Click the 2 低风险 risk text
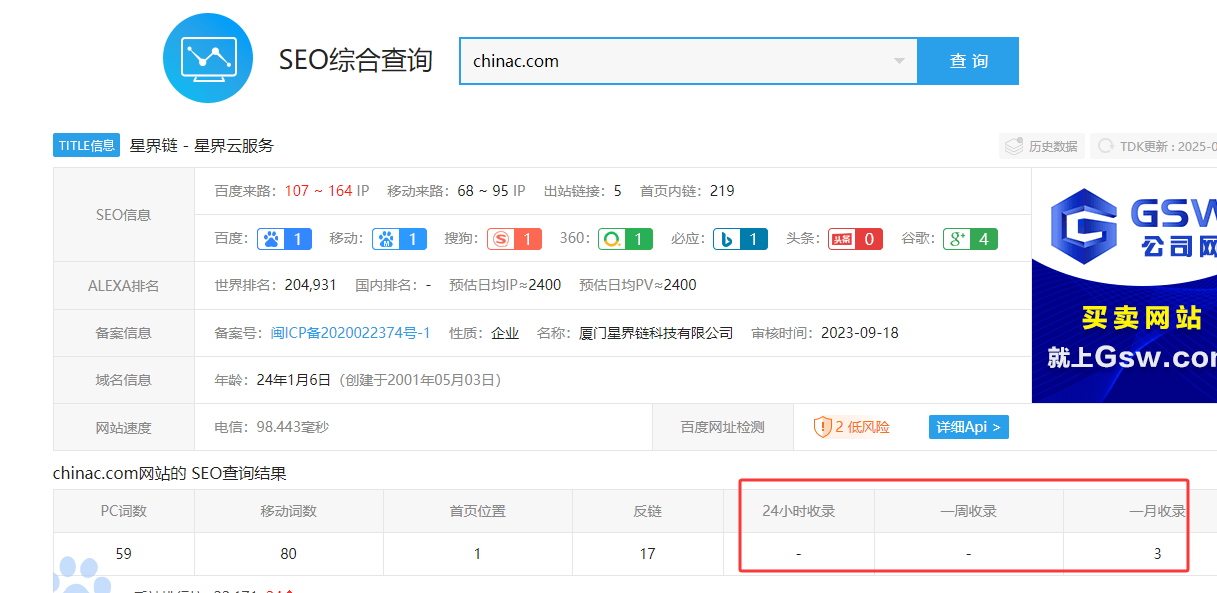This screenshot has width=1217, height=593. tap(862, 427)
